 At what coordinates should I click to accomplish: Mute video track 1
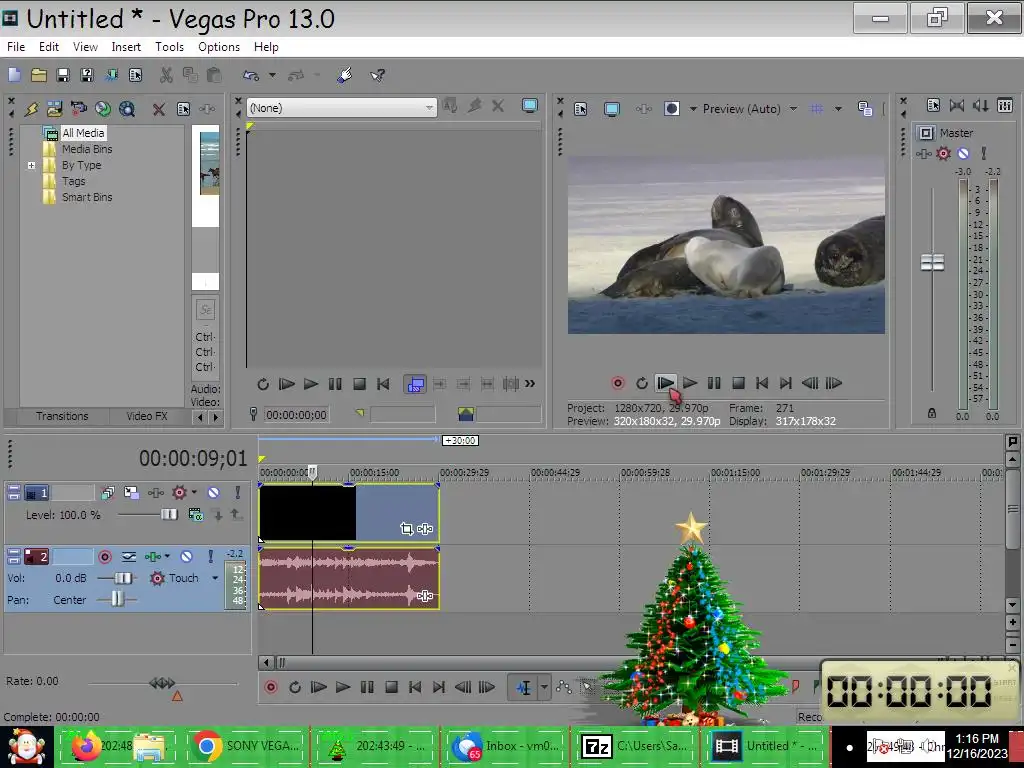coord(214,492)
